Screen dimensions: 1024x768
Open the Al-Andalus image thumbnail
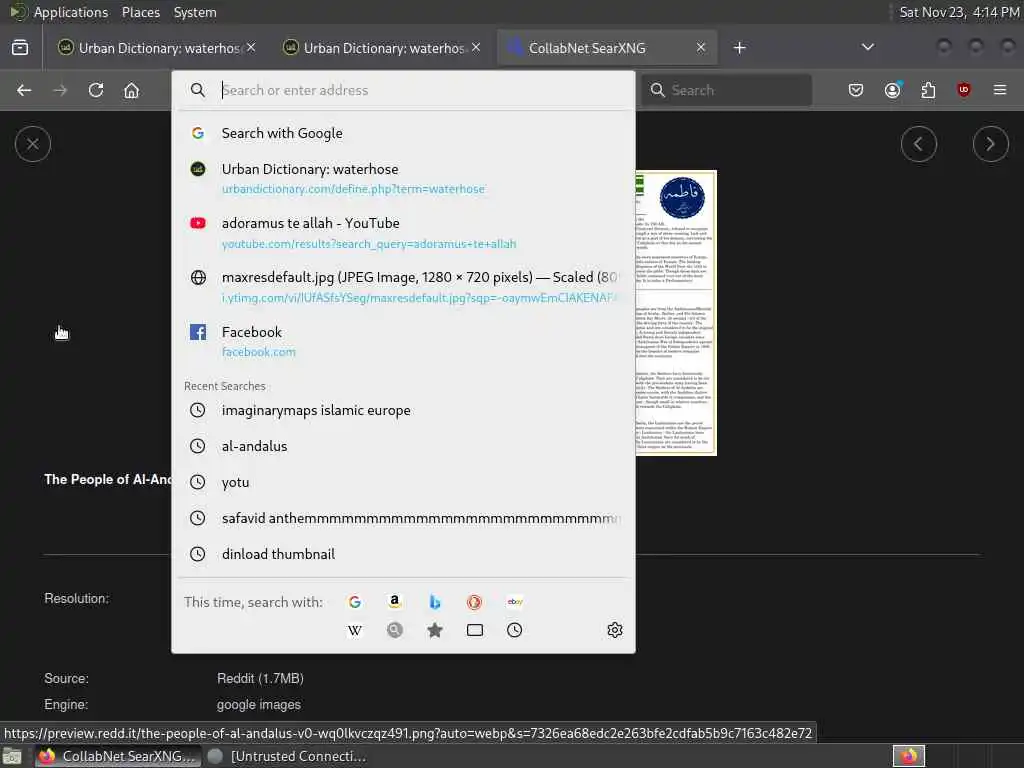tap(676, 313)
